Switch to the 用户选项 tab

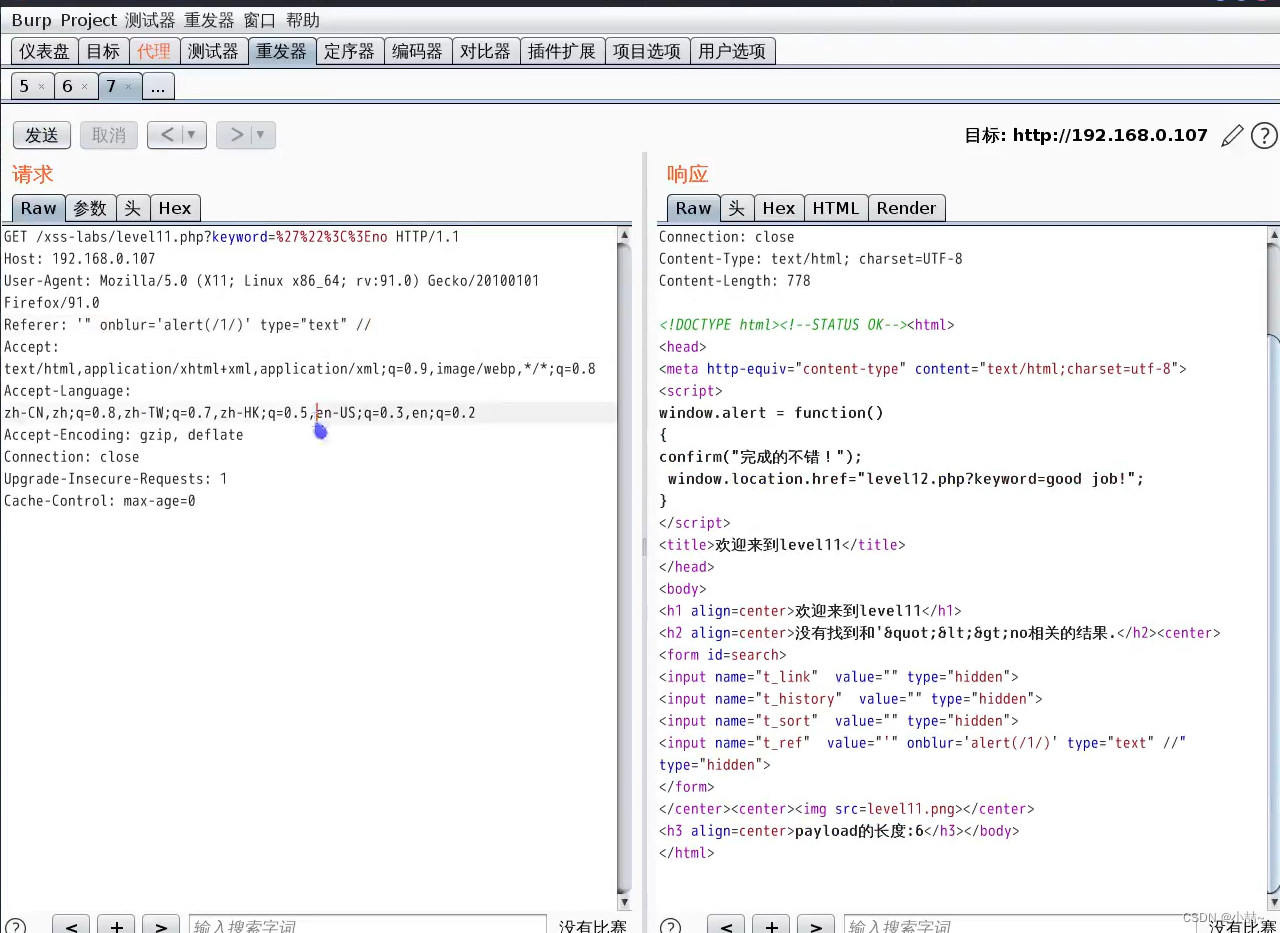click(732, 51)
